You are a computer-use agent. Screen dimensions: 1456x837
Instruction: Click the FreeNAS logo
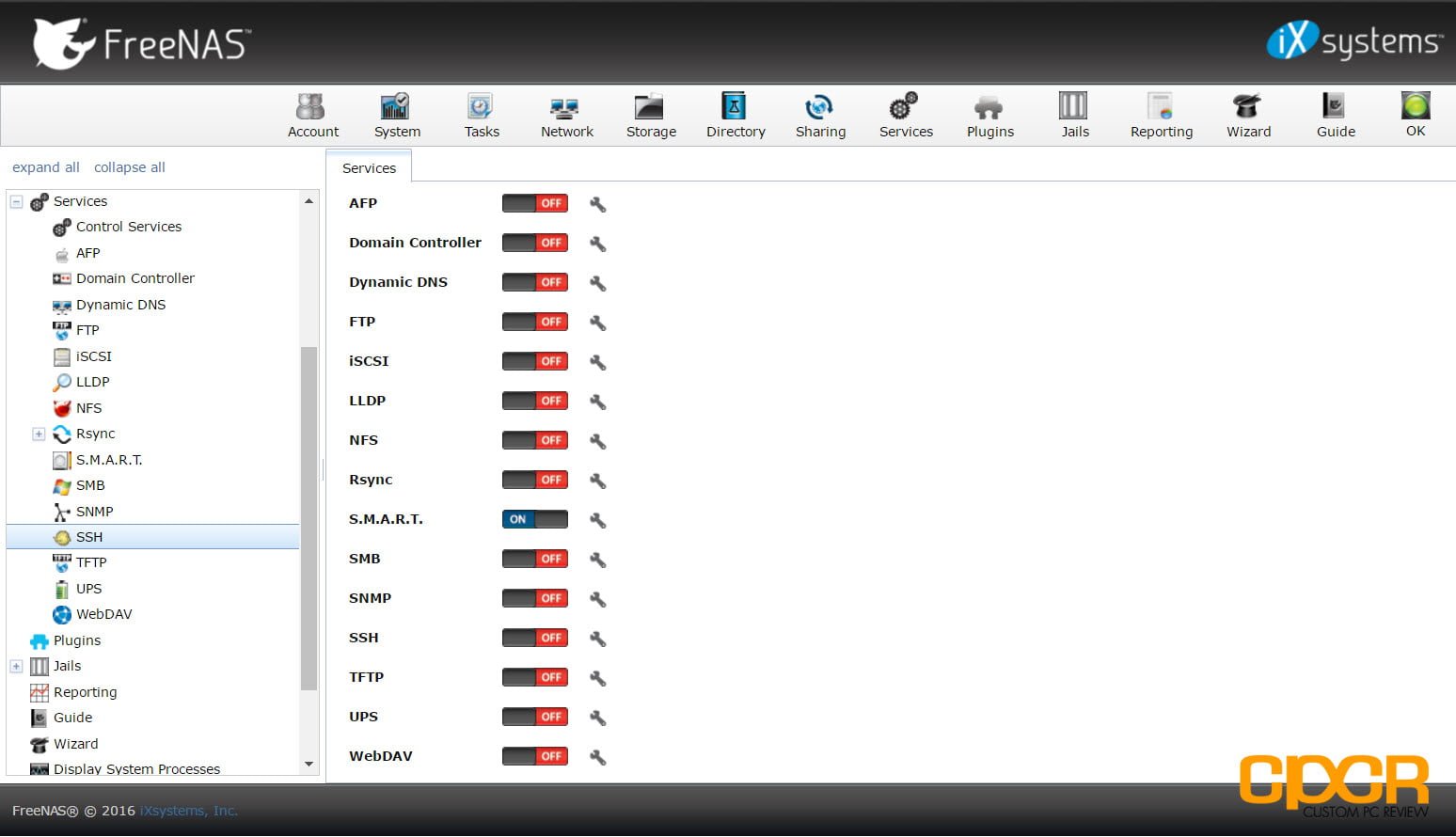pos(141,43)
